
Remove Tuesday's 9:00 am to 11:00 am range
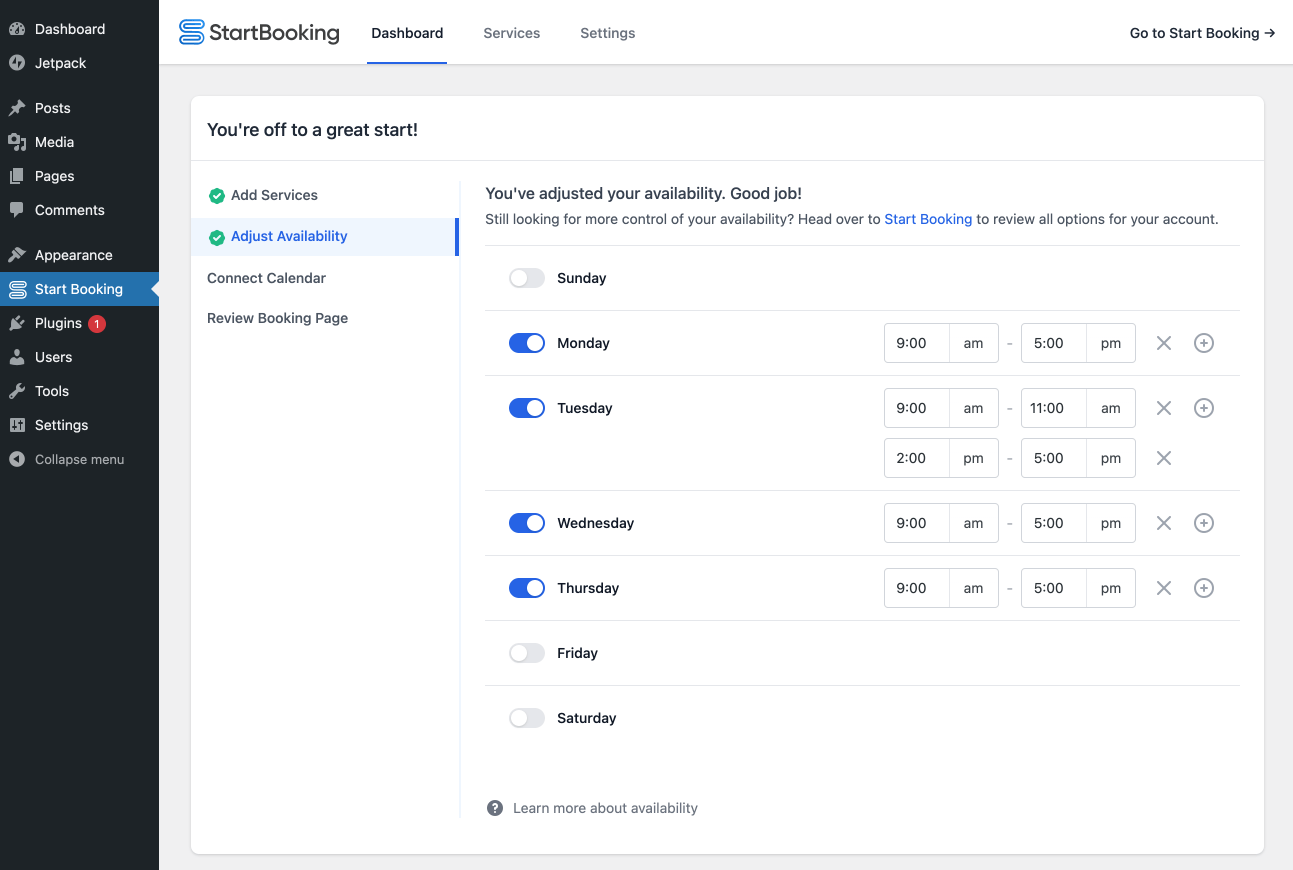click(x=1164, y=408)
